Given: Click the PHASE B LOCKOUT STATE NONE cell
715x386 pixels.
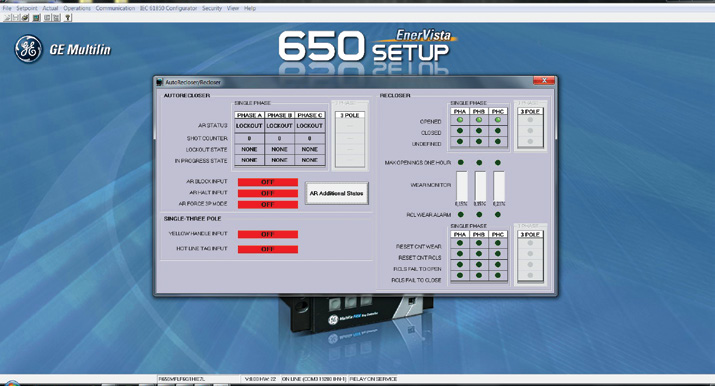Looking at the screenshot, I should 279,149.
